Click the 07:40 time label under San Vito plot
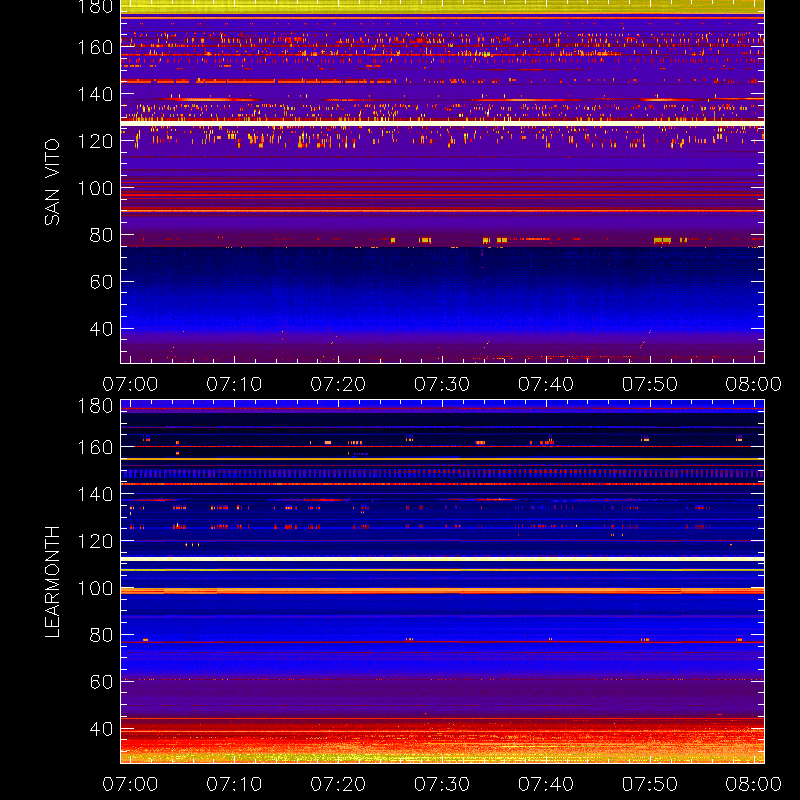800x800 pixels. tap(546, 384)
